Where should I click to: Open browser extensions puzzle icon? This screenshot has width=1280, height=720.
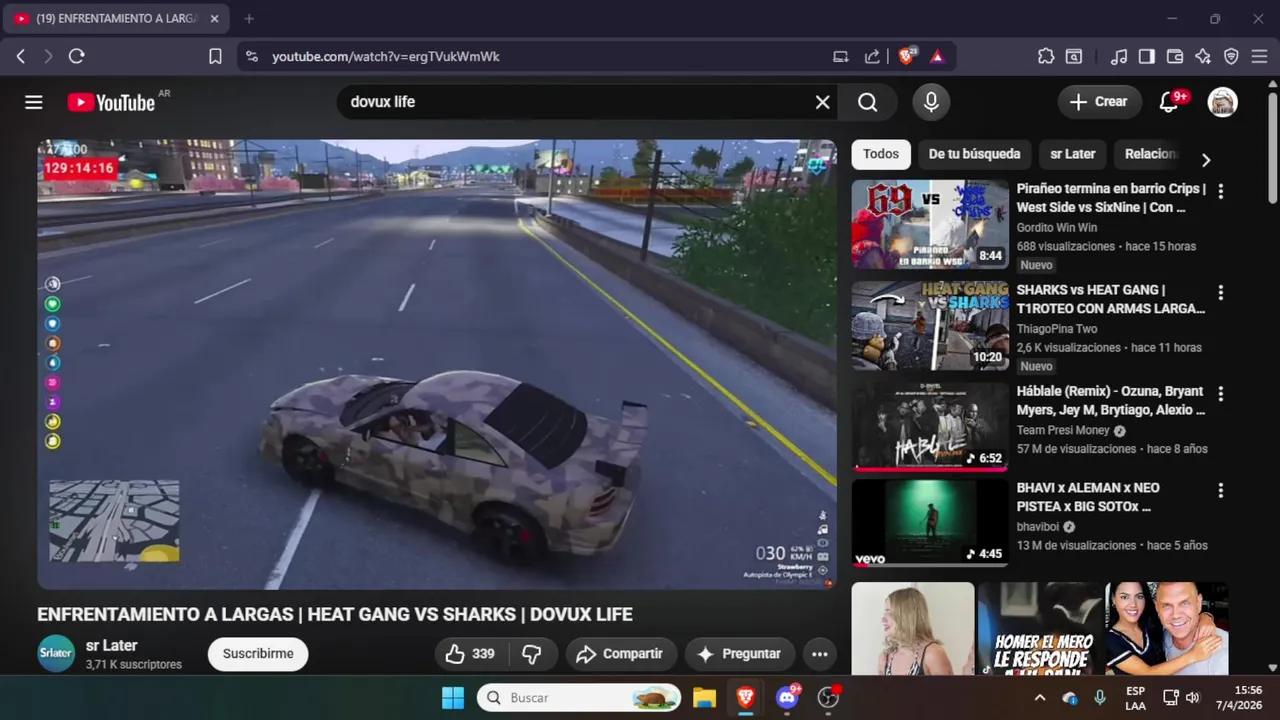1046,57
